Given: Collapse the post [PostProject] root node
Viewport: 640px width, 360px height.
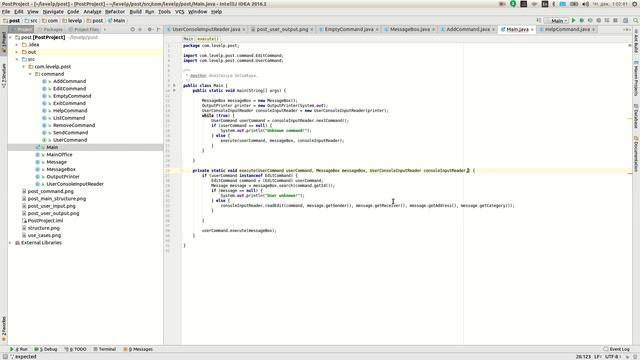Looking at the screenshot, I should pos(11,37).
